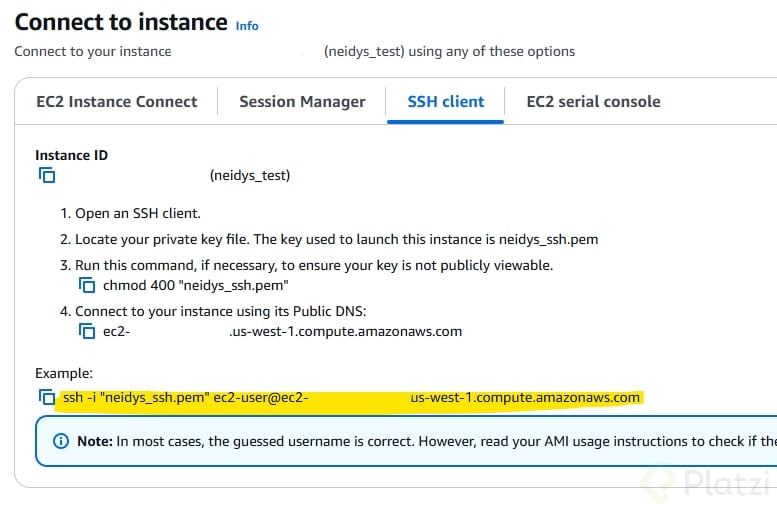Copy the Public DNS address
Screen dimensions: 777x510
(86, 331)
